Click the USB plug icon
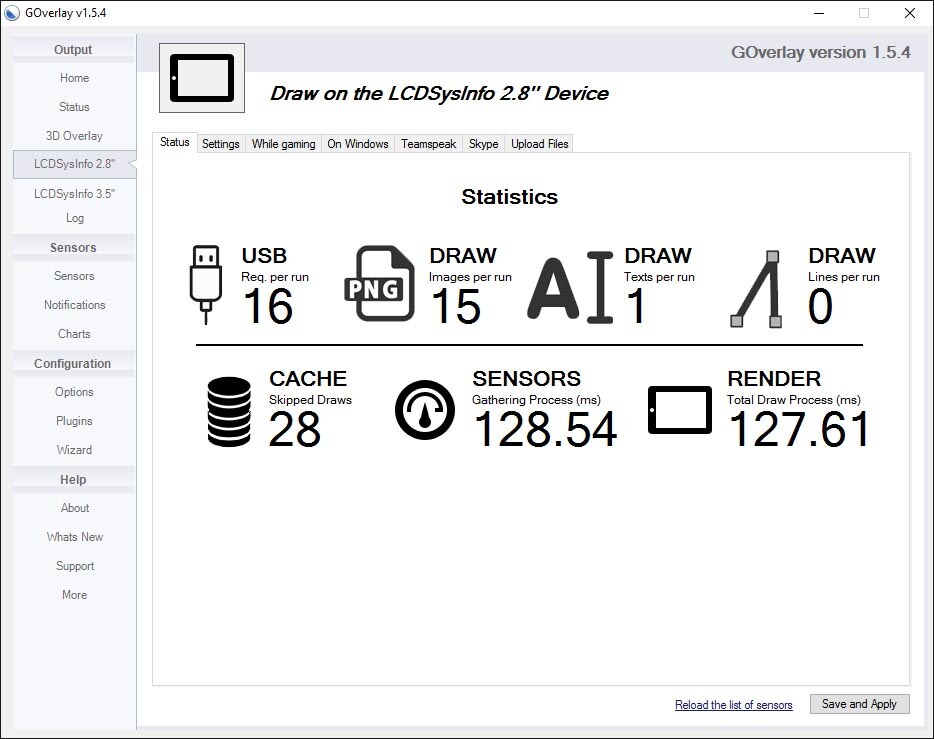The image size is (934, 739). pos(205,284)
